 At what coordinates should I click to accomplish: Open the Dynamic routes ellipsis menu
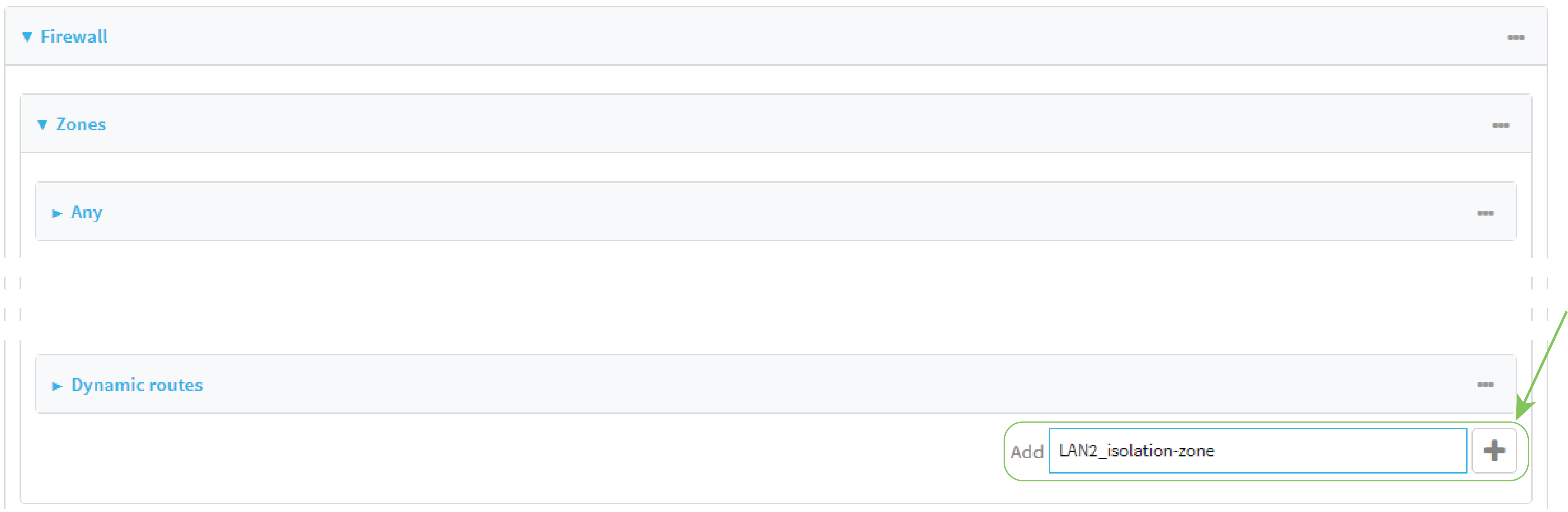point(1485,385)
